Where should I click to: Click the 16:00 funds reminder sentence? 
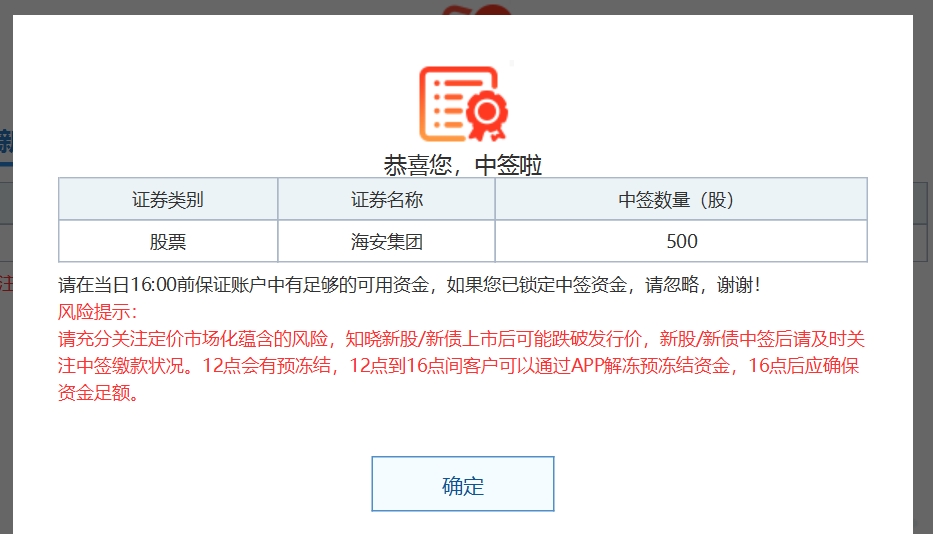pos(409,285)
